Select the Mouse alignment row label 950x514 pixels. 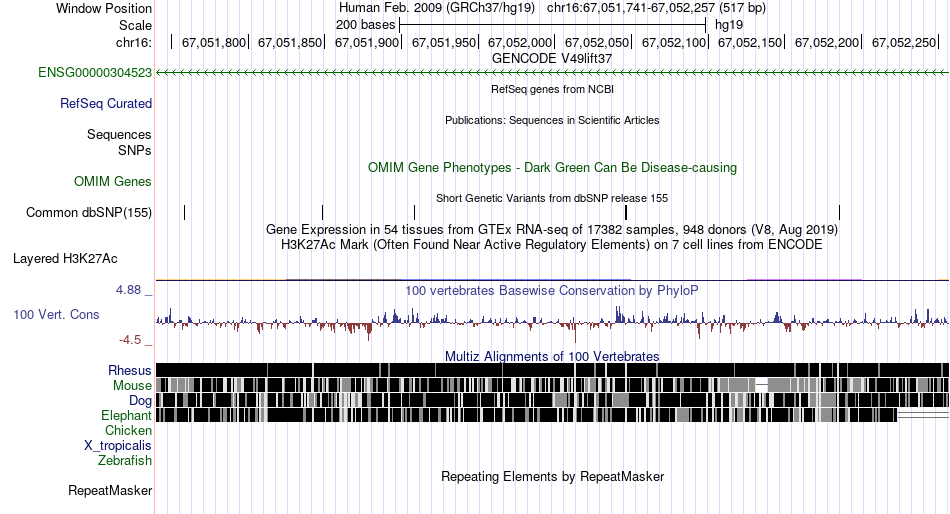coord(132,386)
